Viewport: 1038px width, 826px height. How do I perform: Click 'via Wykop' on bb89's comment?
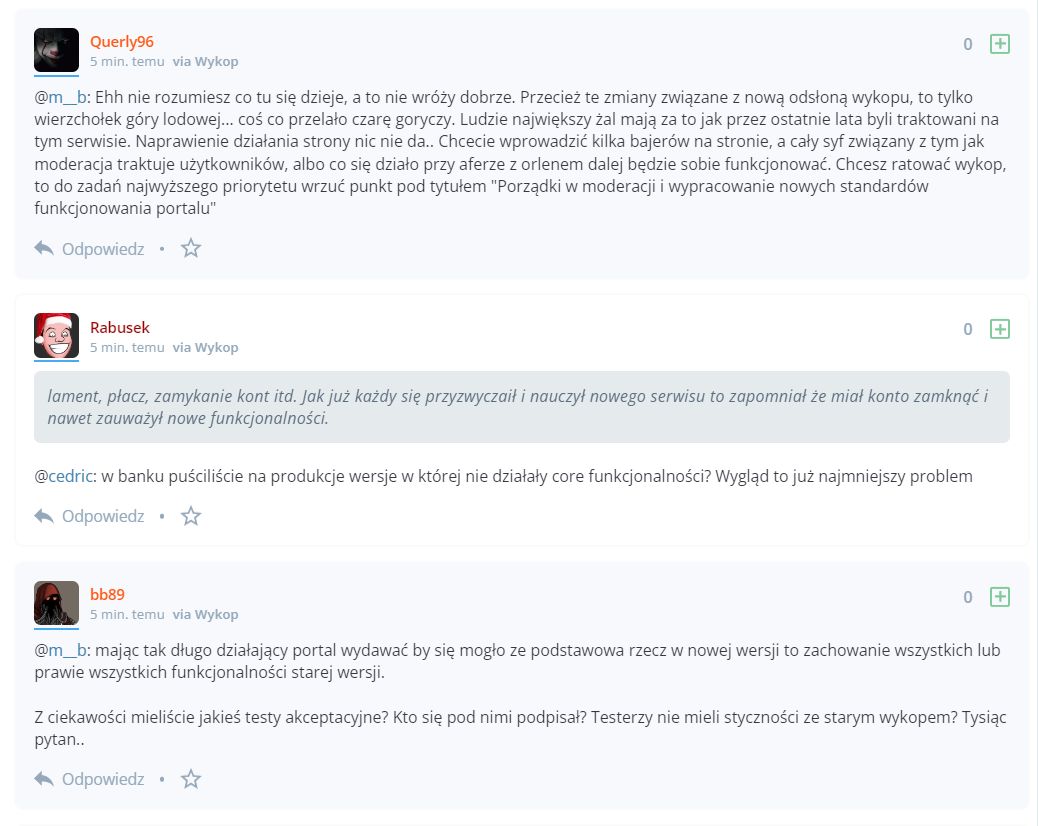205,614
